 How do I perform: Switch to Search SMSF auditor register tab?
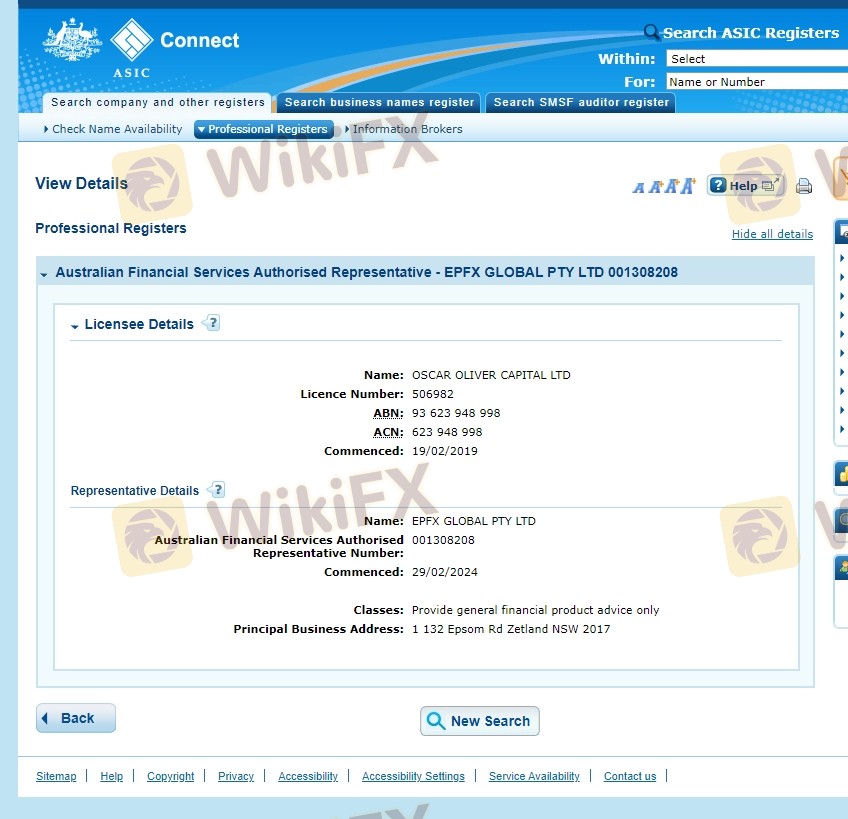click(580, 102)
